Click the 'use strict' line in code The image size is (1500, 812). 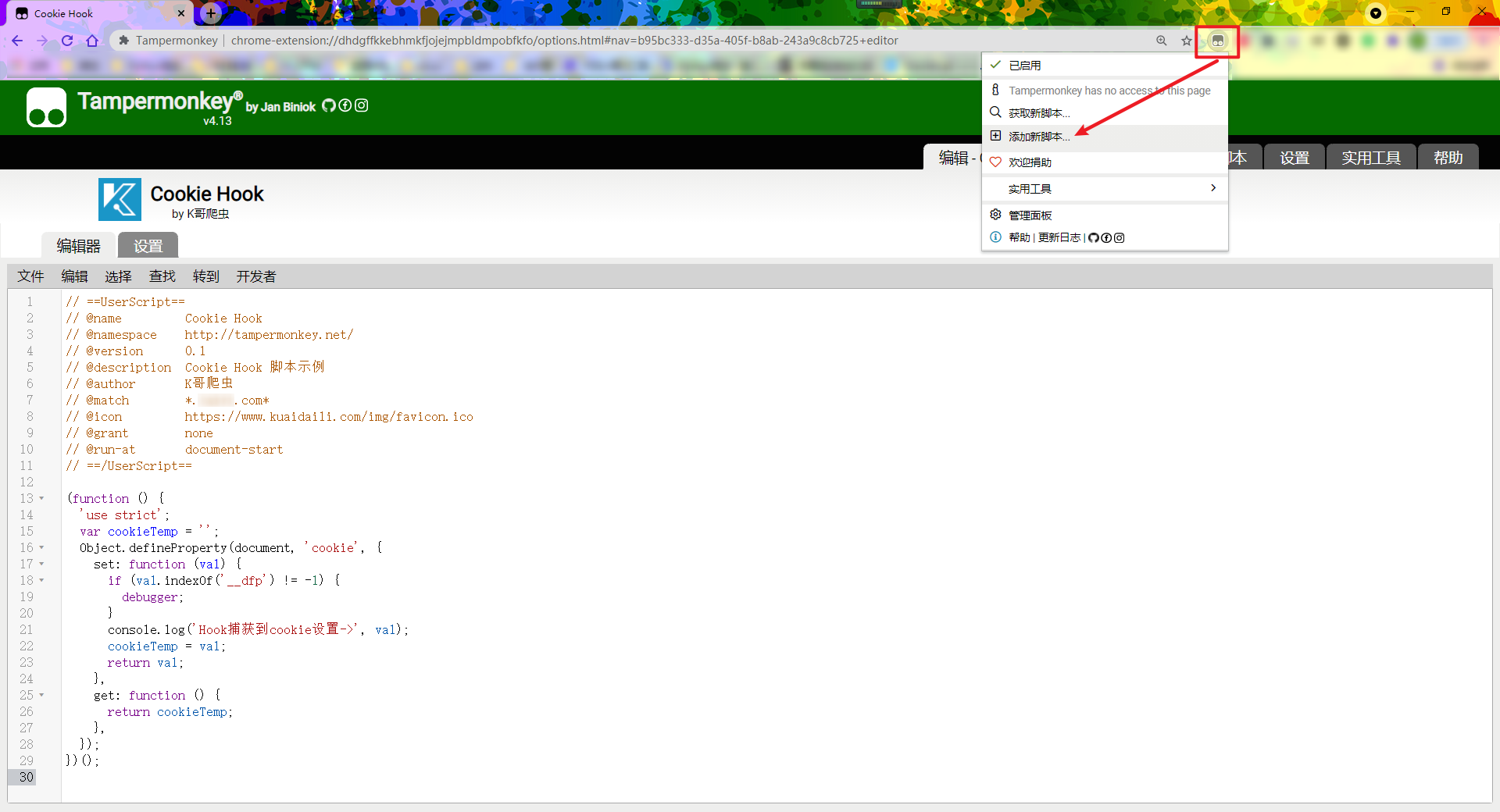[124, 515]
